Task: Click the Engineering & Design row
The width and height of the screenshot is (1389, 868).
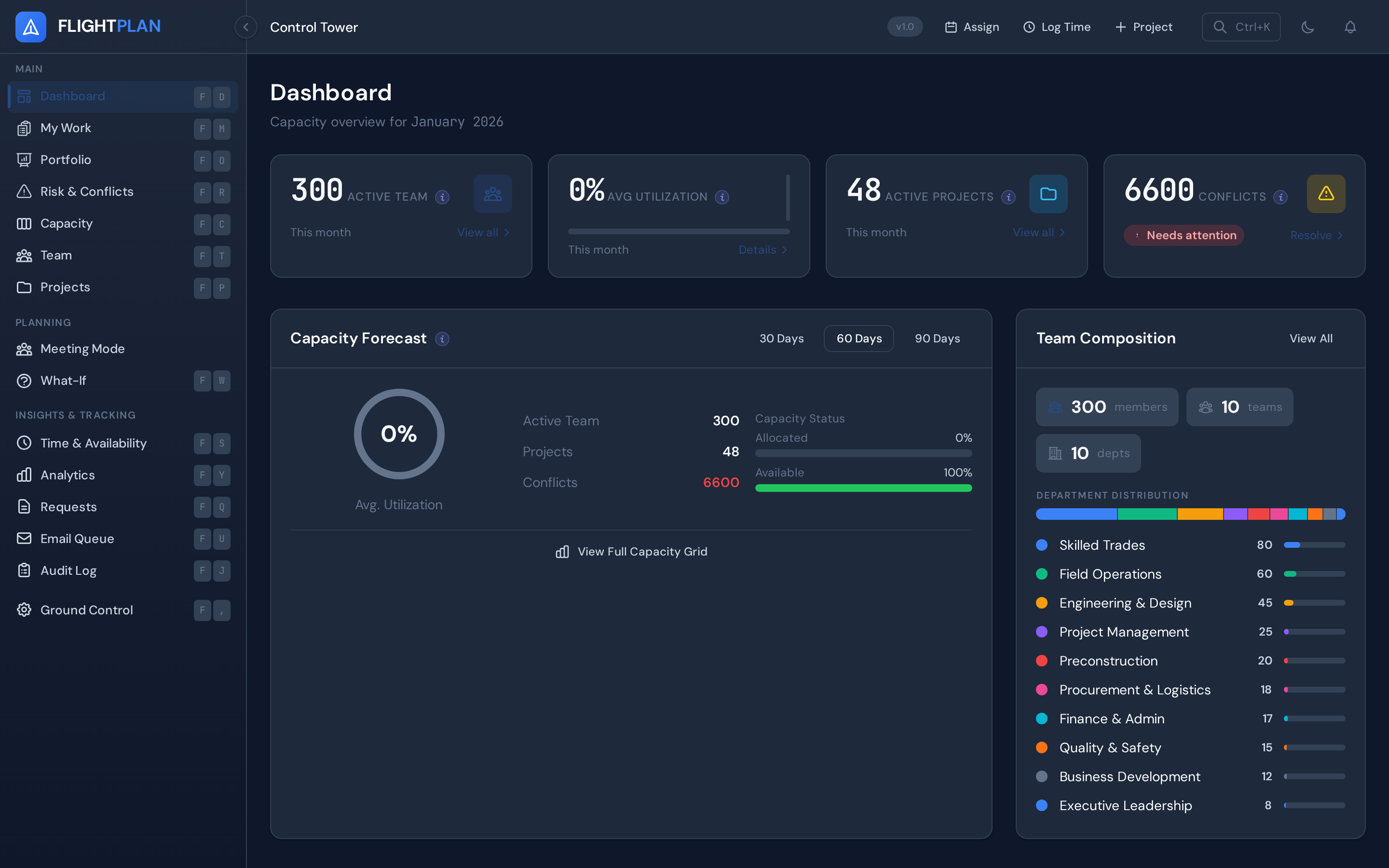Action: click(1190, 603)
